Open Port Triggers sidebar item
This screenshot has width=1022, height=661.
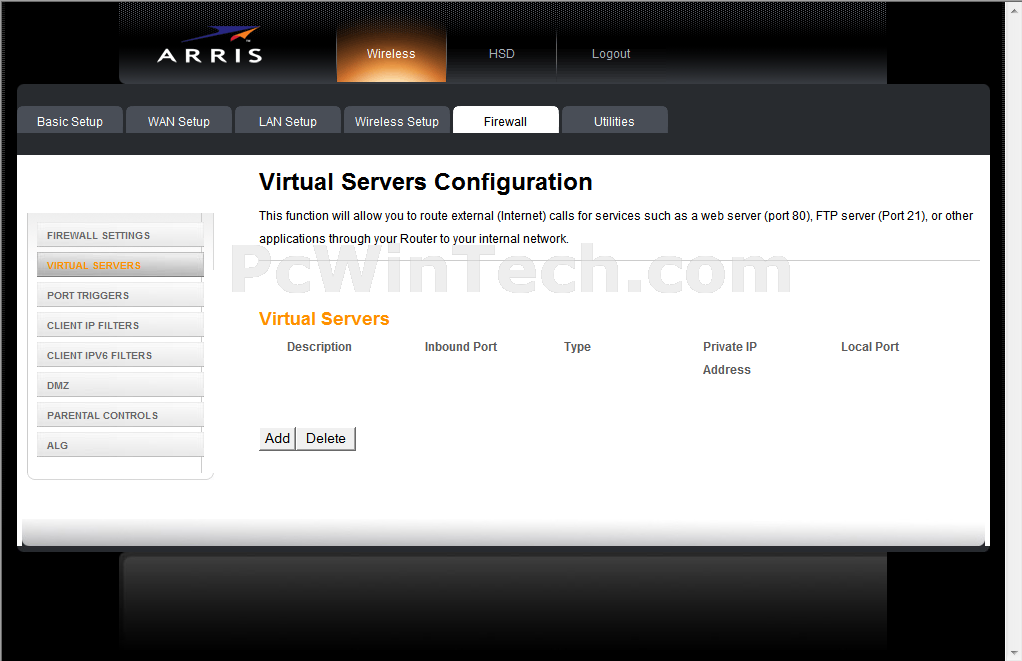[x=120, y=295]
